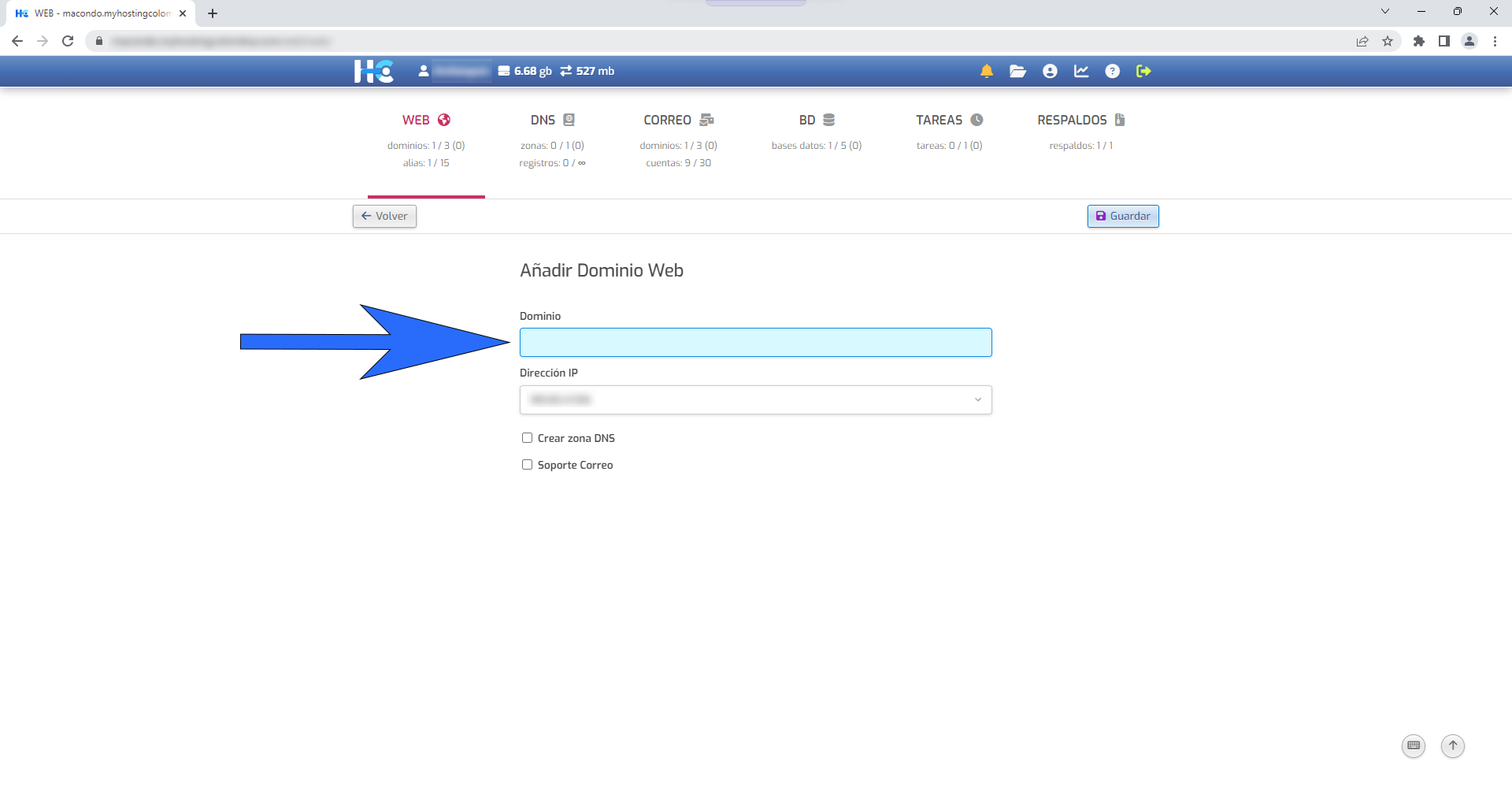
Task: Click the Volver back button
Action: tap(384, 216)
